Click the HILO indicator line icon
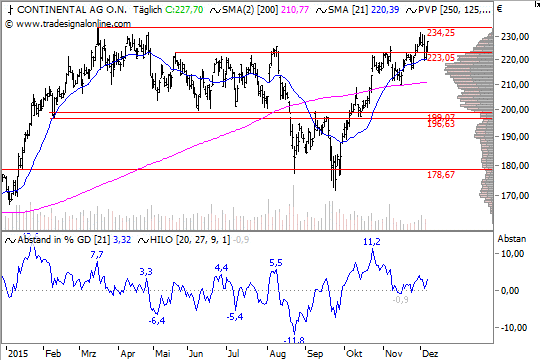Screen dimensions: 540x360 [143, 240]
